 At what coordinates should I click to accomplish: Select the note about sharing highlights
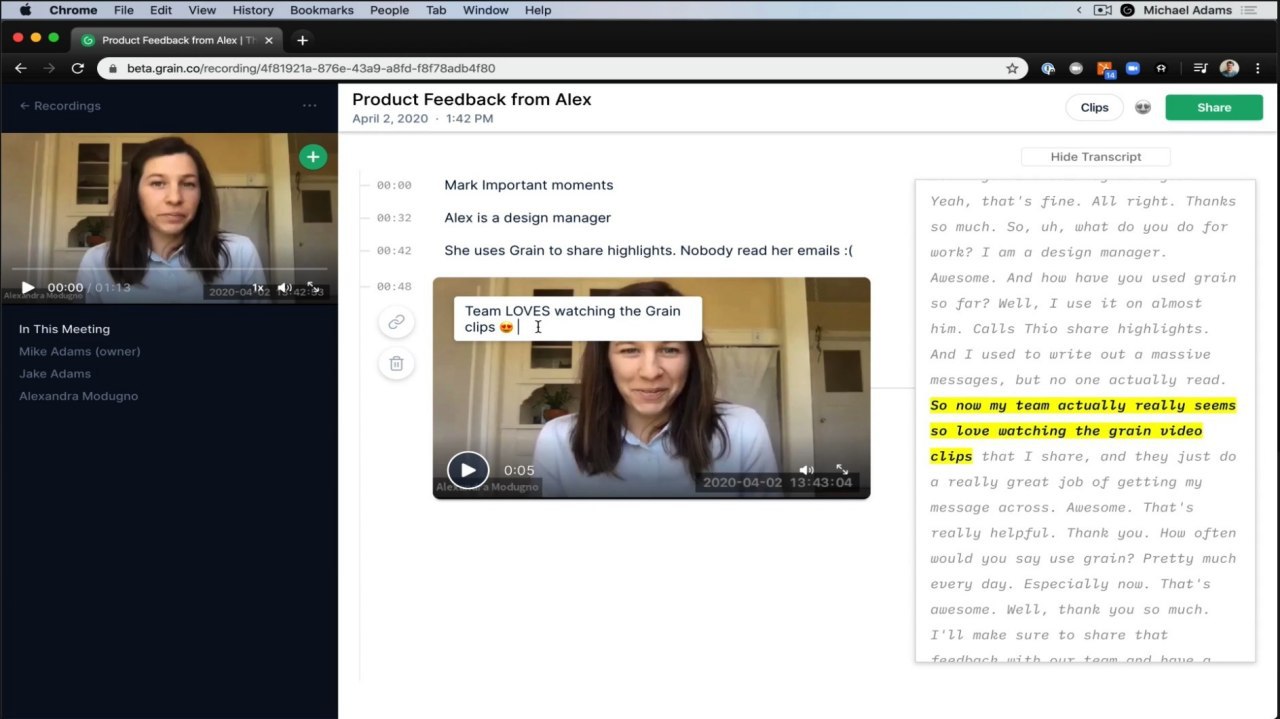(648, 251)
